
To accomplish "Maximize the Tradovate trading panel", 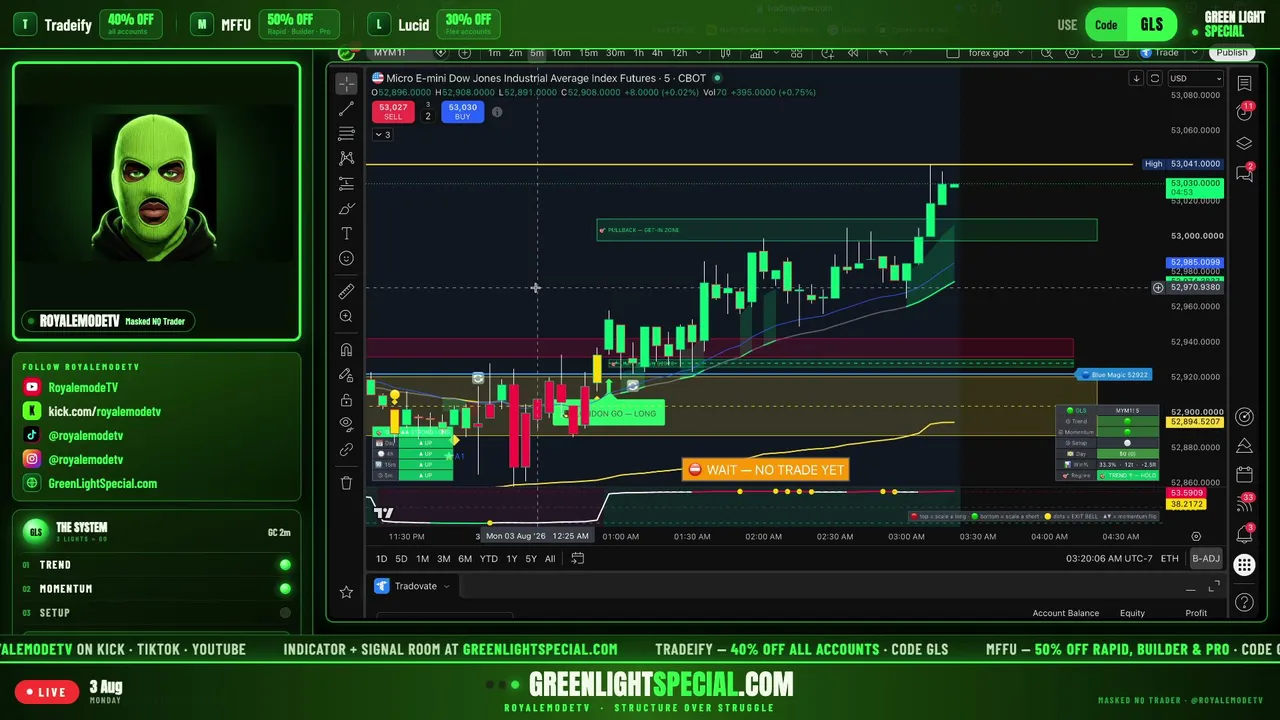I will pyautogui.click(x=1214, y=586).
